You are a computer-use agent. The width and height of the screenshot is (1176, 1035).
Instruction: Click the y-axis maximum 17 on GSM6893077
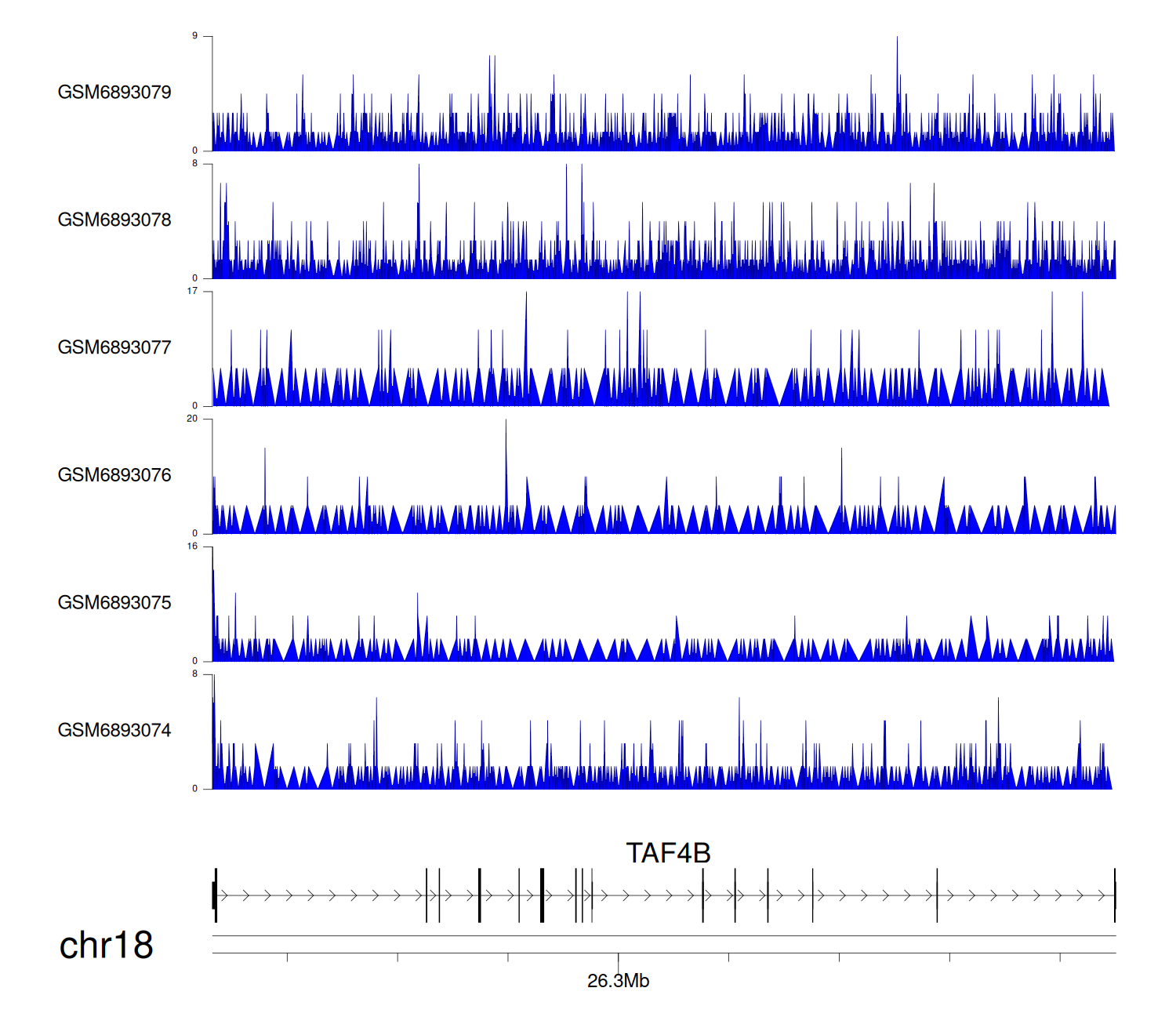(x=192, y=292)
